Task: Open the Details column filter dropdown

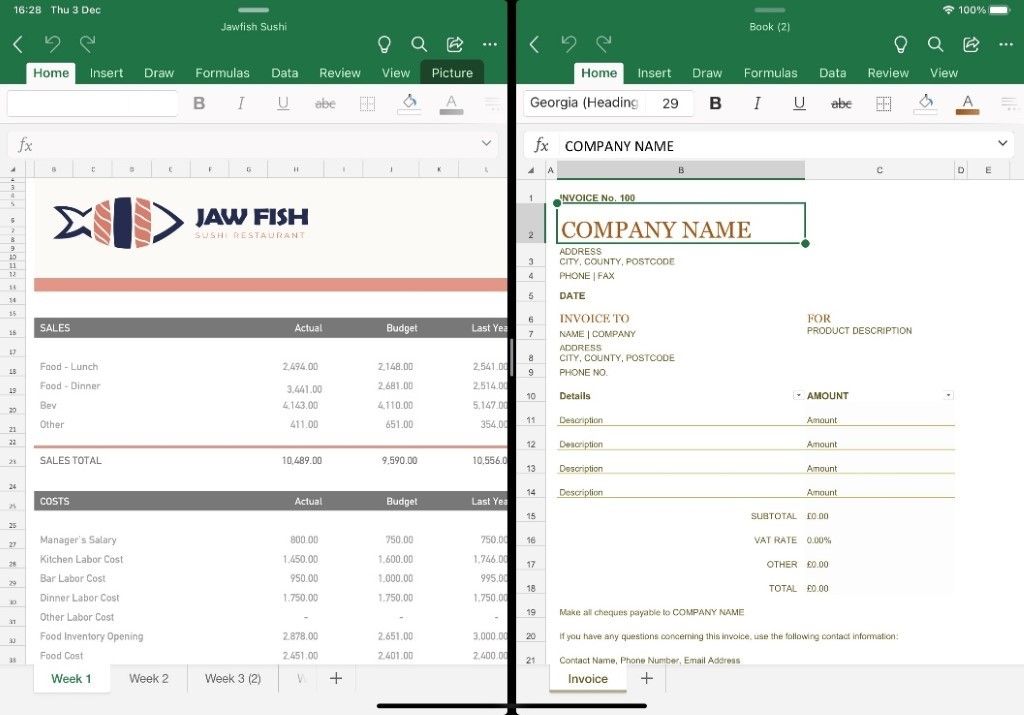Action: 798,395
